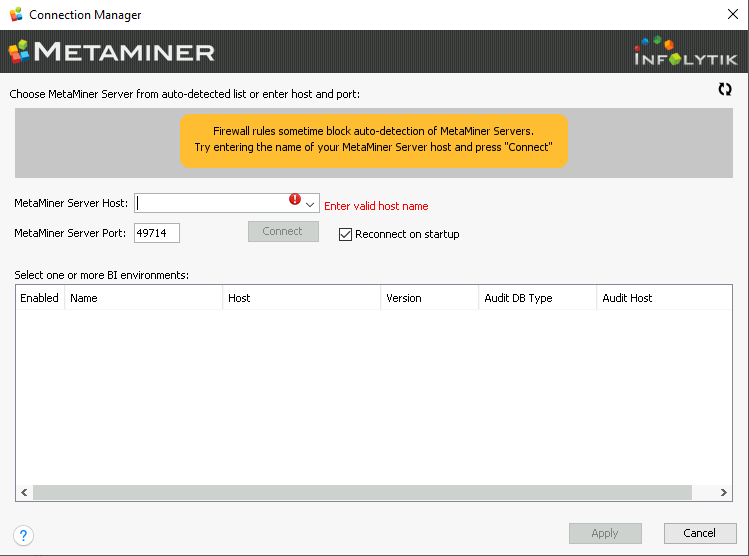Sort by the Audit DB Type column header

click(x=538, y=298)
